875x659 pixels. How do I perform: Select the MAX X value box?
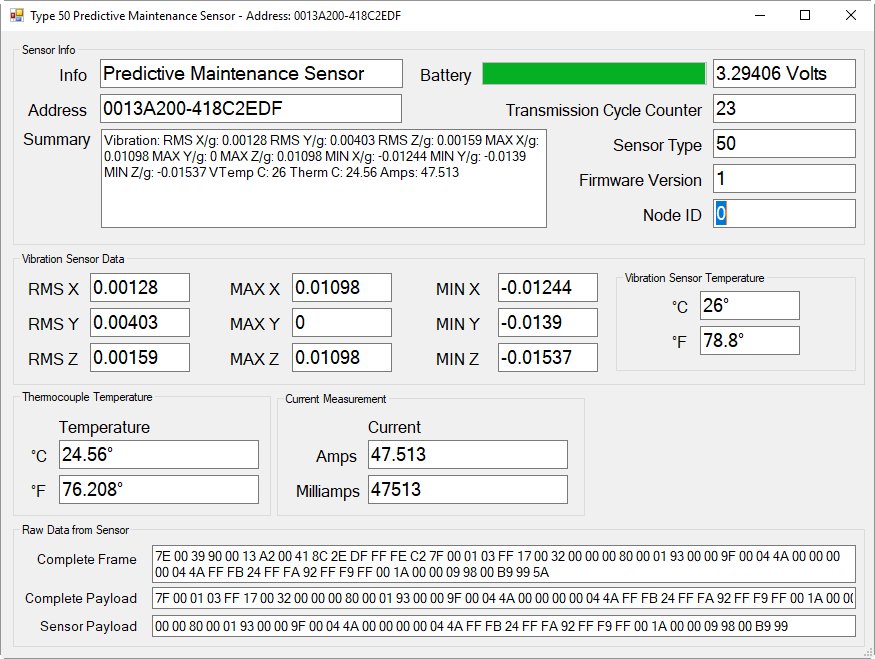pyautogui.click(x=342, y=287)
